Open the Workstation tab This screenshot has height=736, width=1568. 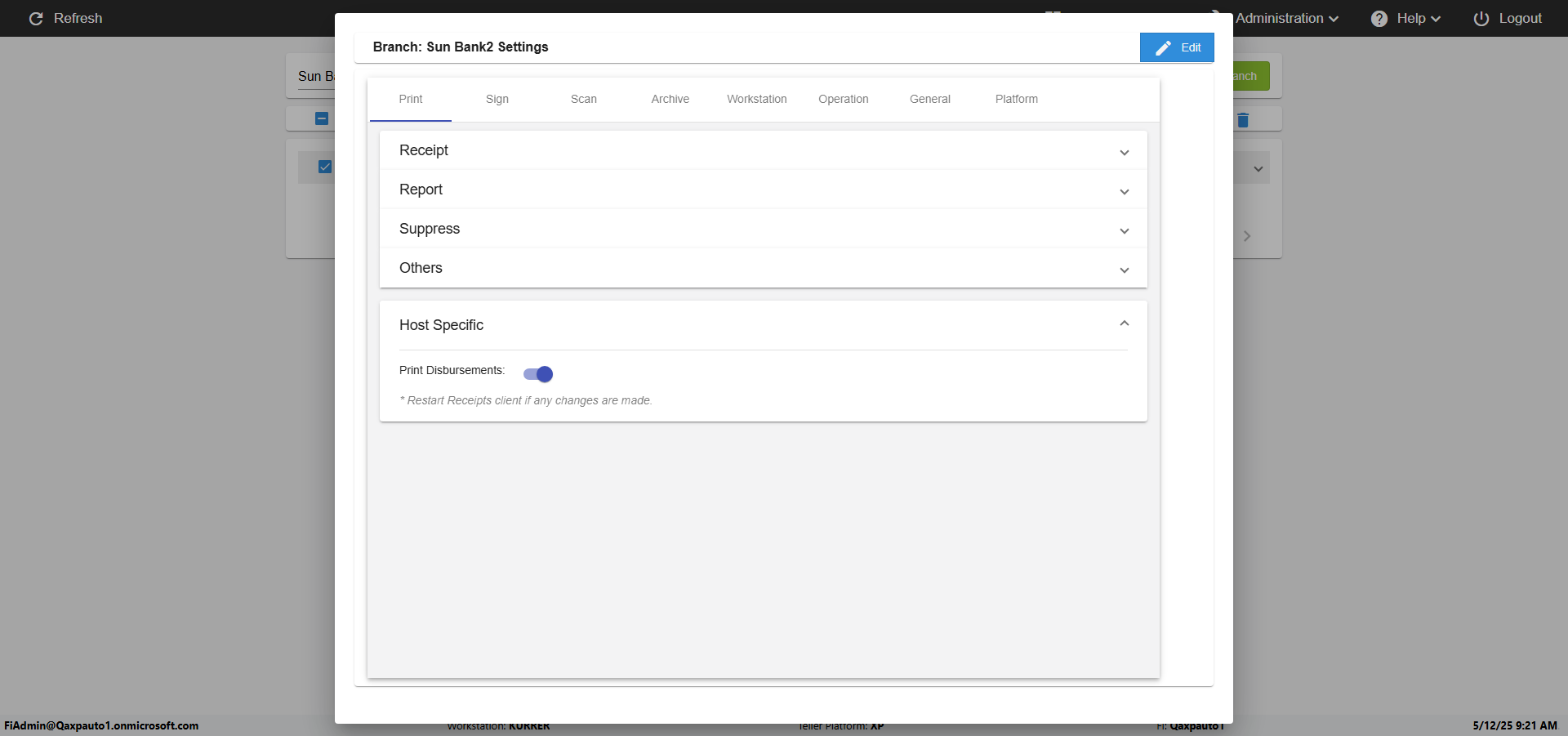tap(756, 99)
